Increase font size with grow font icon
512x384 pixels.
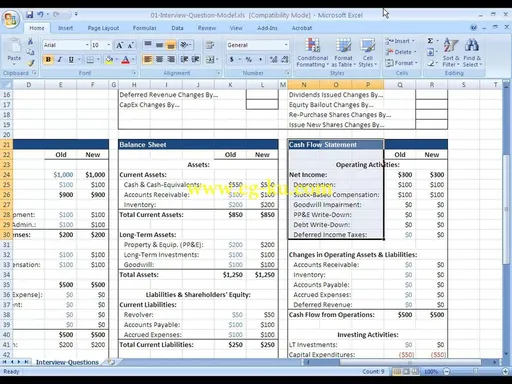click(x=119, y=45)
